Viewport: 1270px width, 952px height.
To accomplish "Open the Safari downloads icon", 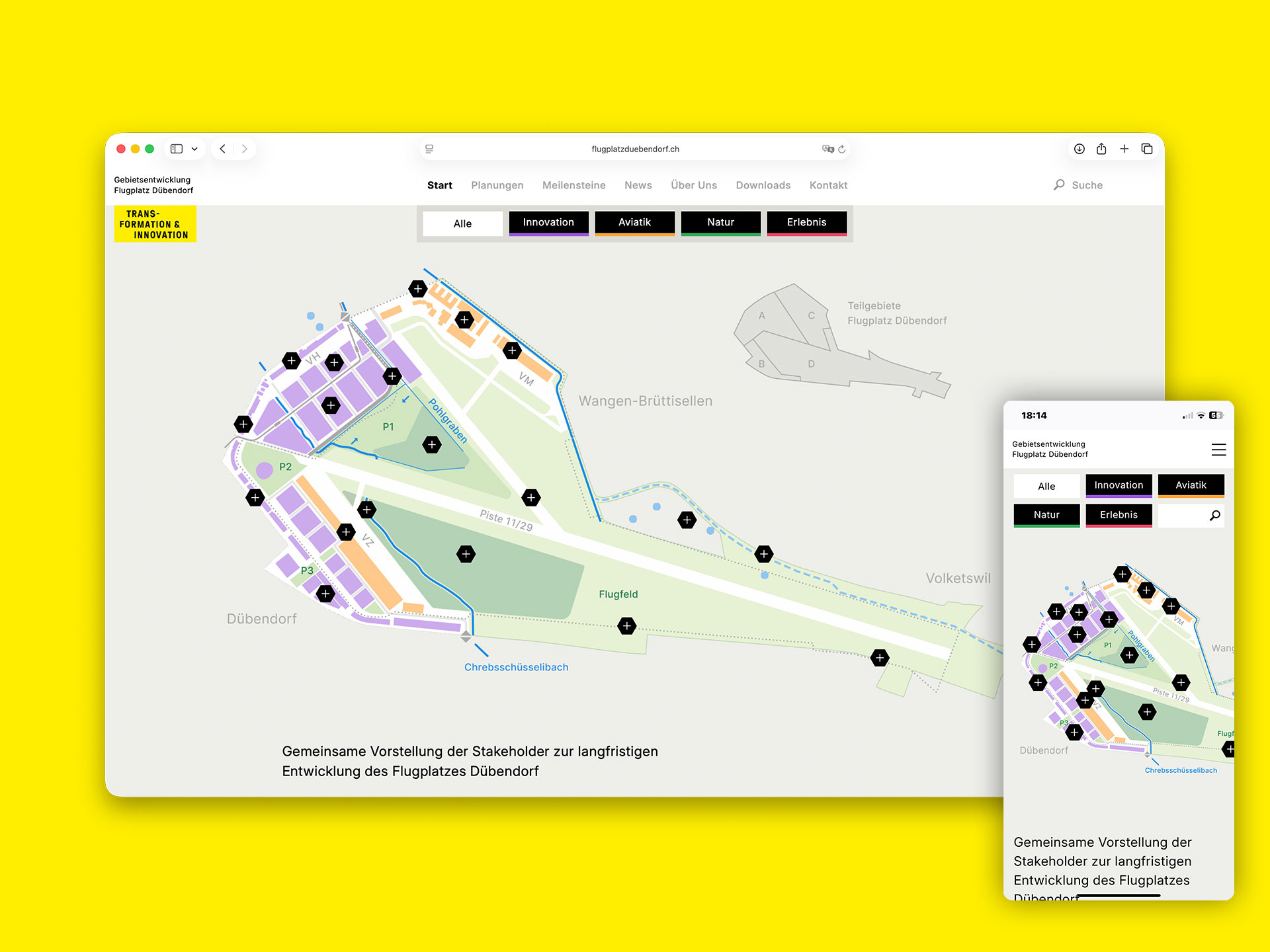I will (1079, 149).
